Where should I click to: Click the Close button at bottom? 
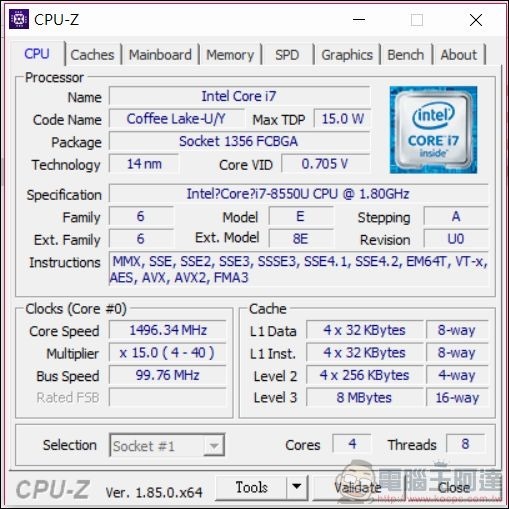453,488
